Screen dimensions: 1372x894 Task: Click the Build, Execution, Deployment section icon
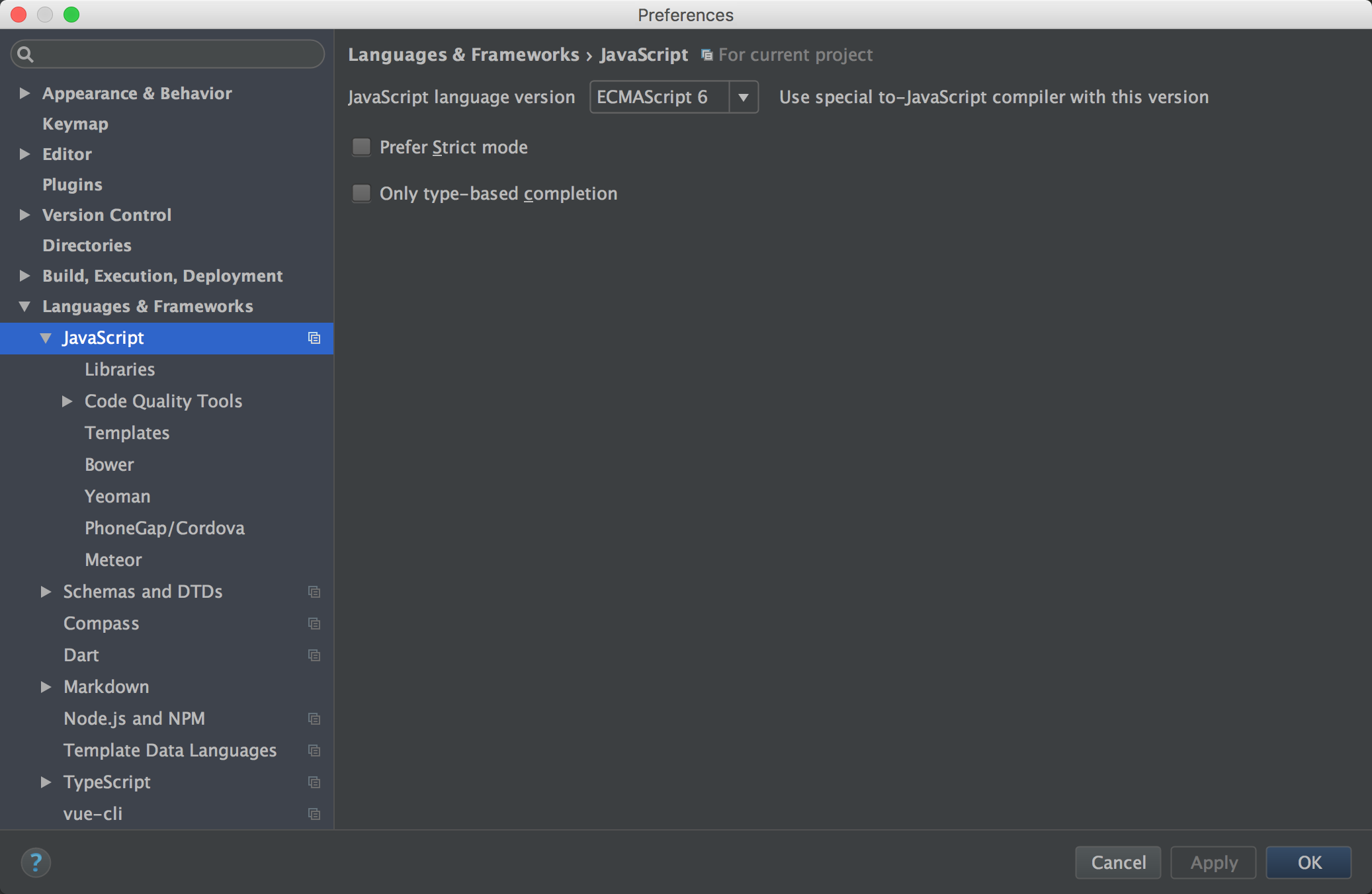pos(25,275)
